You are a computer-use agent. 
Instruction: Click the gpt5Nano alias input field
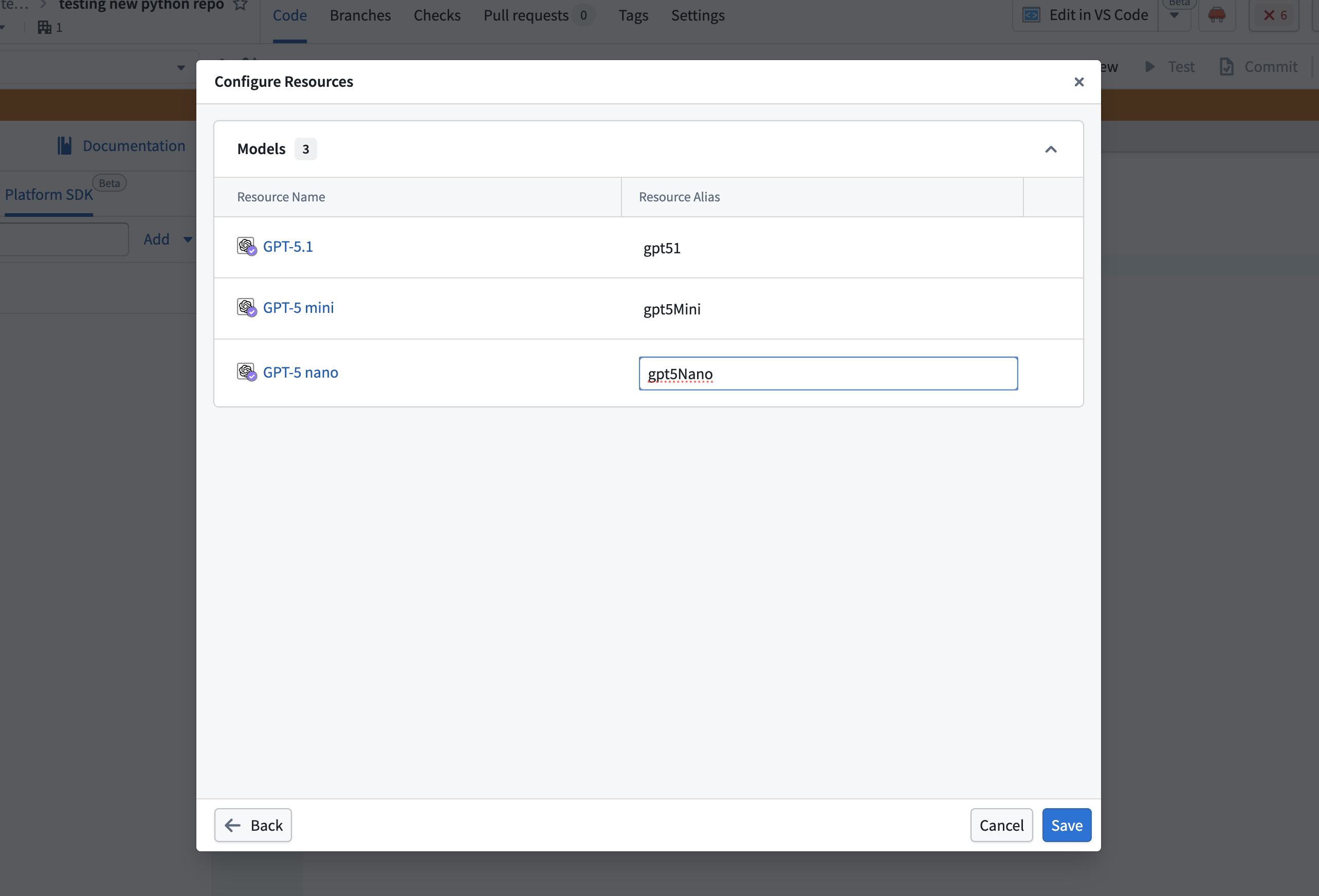click(x=828, y=374)
